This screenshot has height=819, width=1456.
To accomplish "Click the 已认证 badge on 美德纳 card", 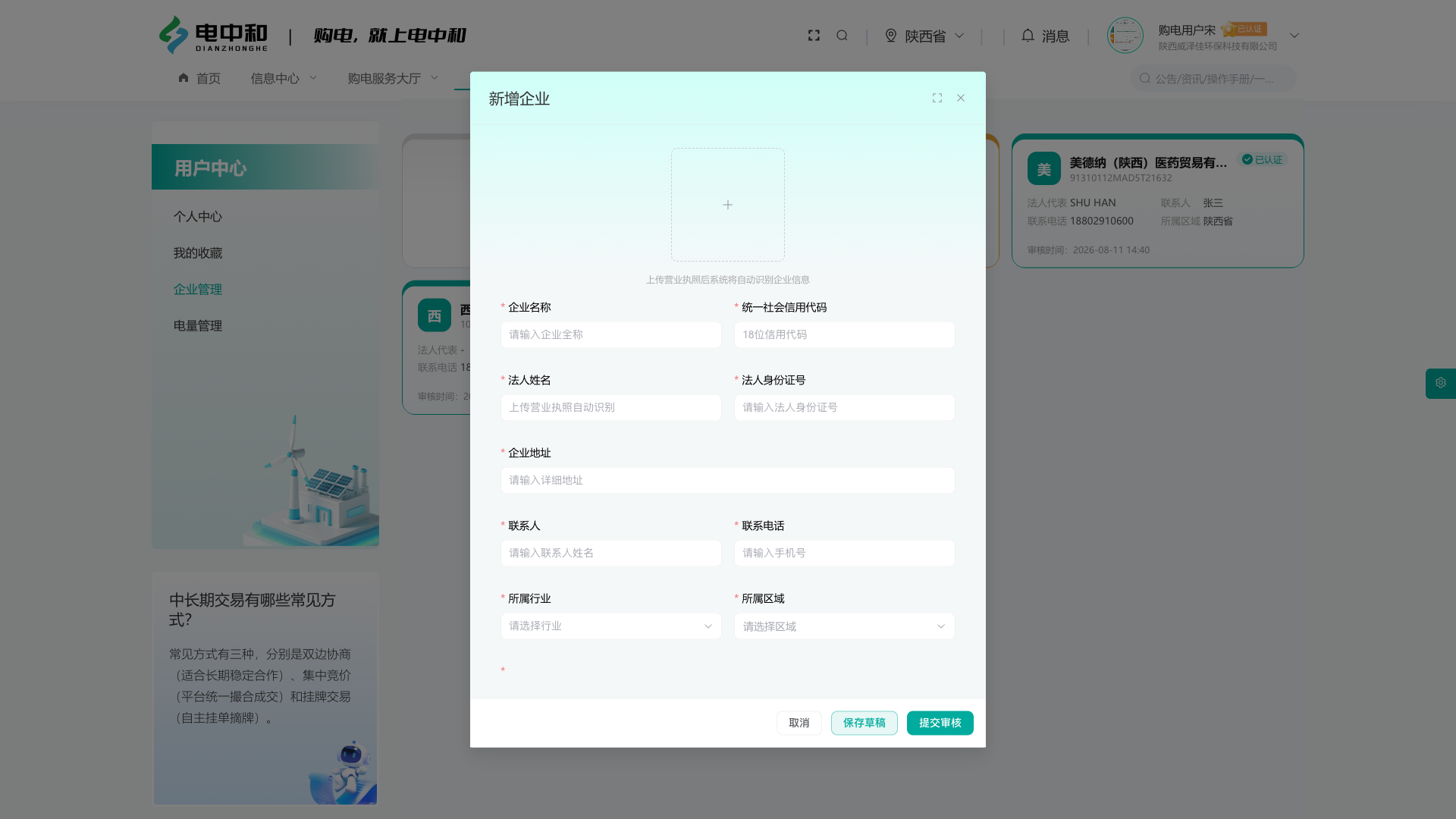I will (1263, 159).
